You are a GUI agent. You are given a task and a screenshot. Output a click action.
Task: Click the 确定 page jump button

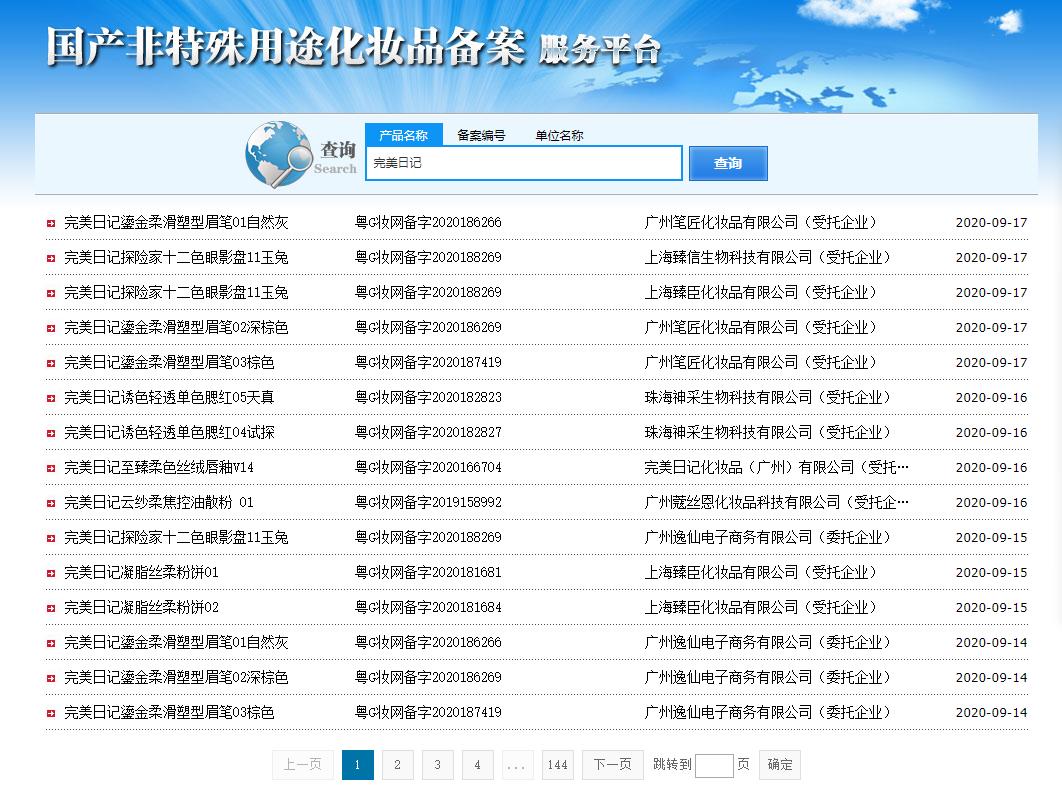point(779,765)
